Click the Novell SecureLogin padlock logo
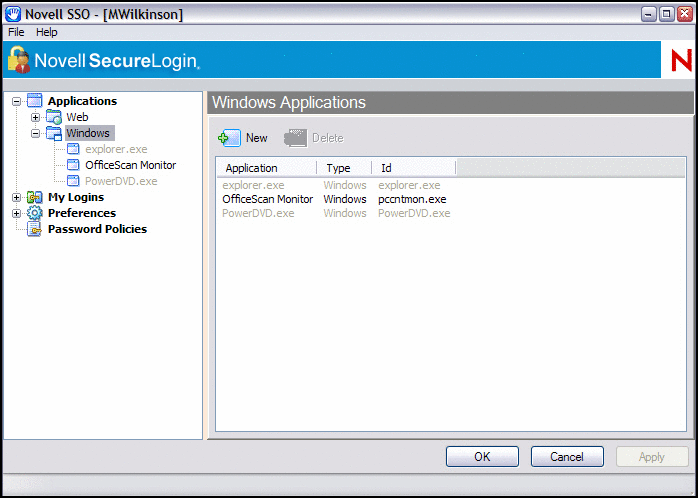 [19, 59]
